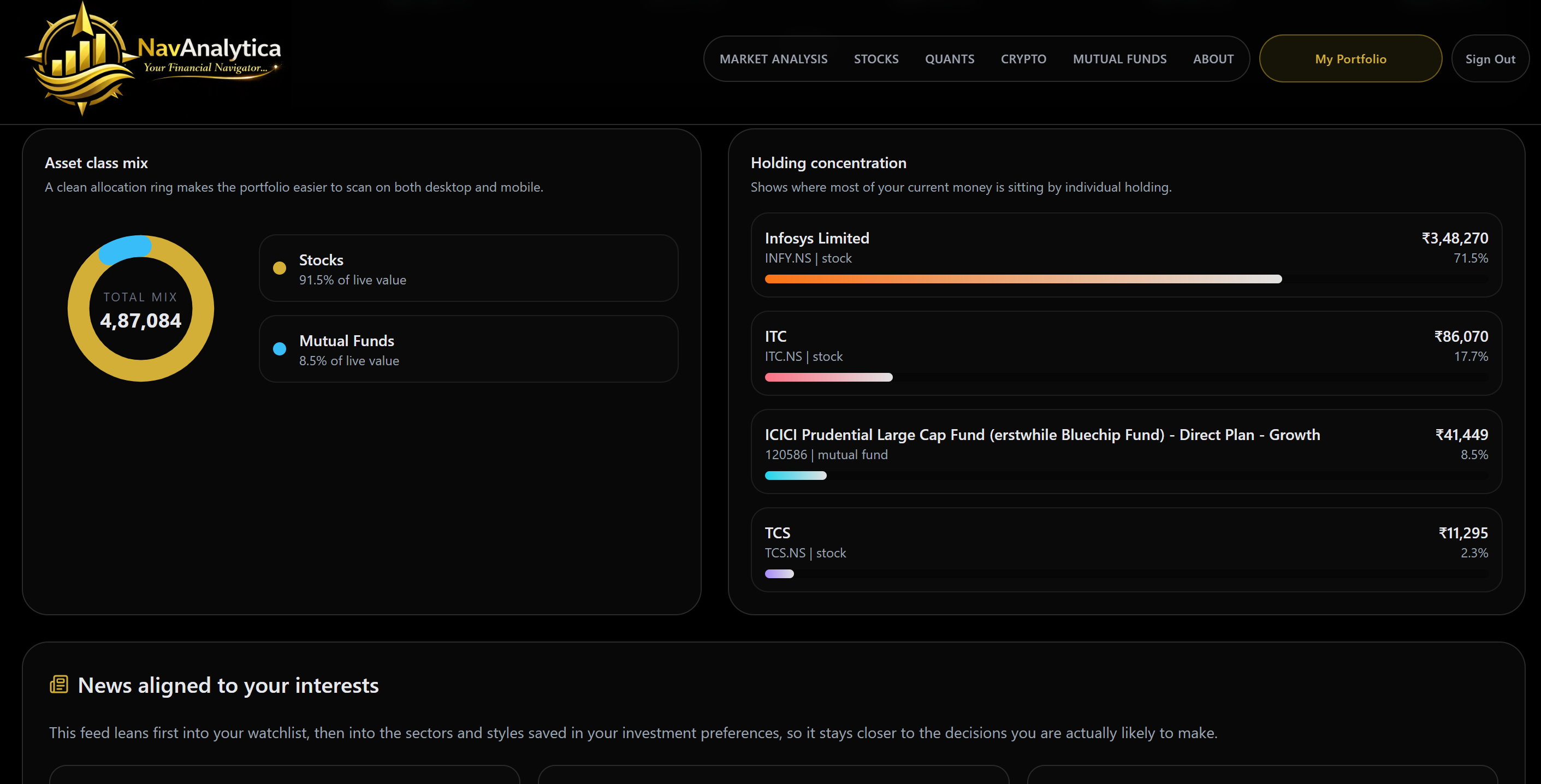Click the 2.3% concentration figure

coord(1474,553)
